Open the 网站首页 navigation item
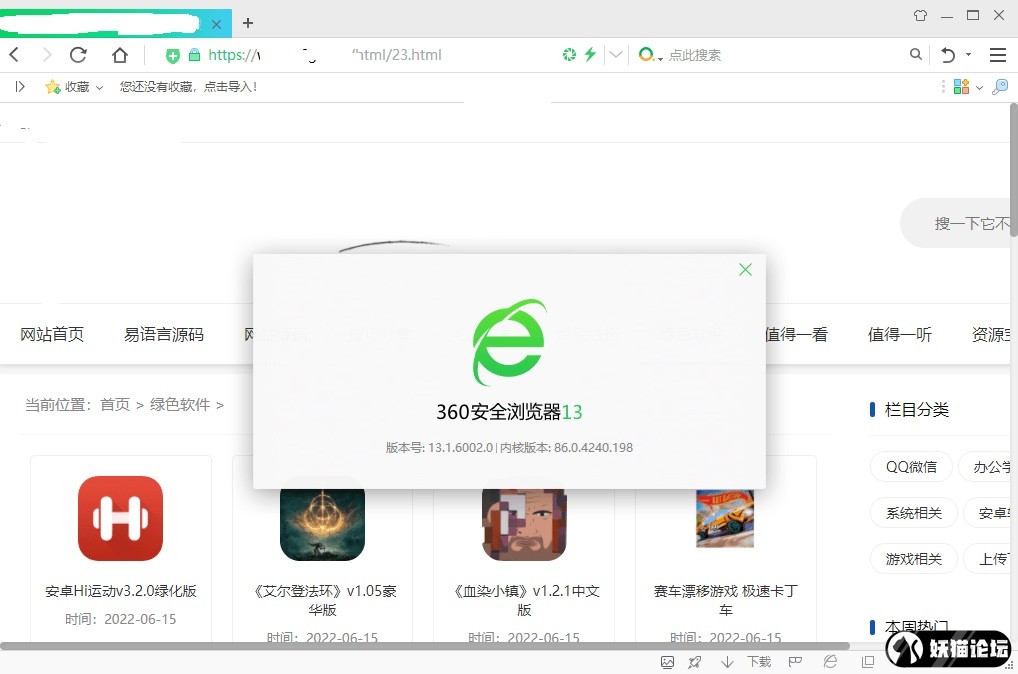Image resolution: width=1018 pixels, height=674 pixels. click(x=52, y=334)
